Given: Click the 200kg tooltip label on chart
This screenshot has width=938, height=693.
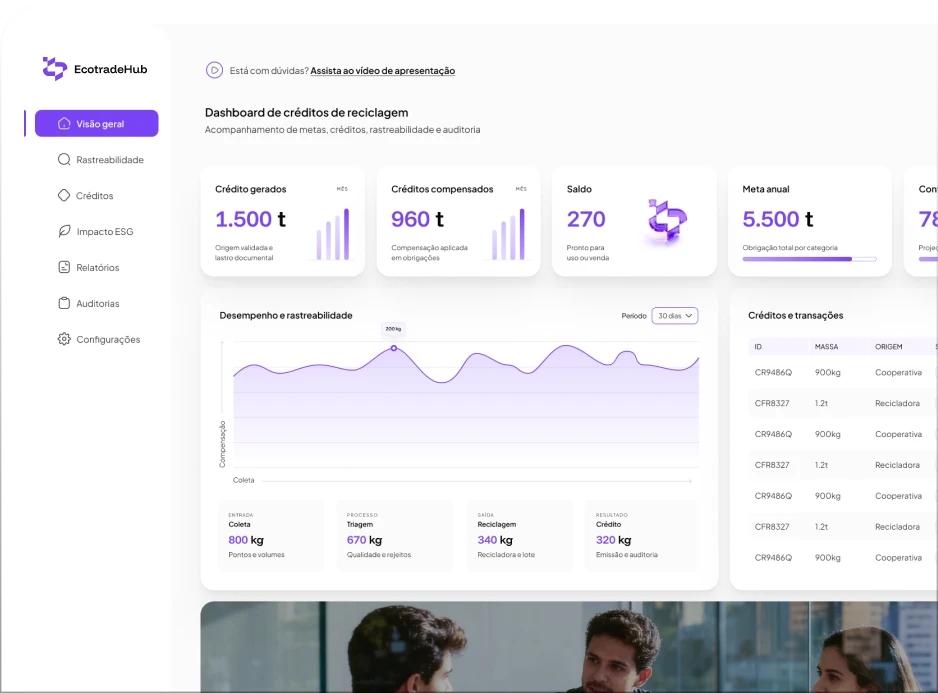Looking at the screenshot, I should tap(393, 329).
